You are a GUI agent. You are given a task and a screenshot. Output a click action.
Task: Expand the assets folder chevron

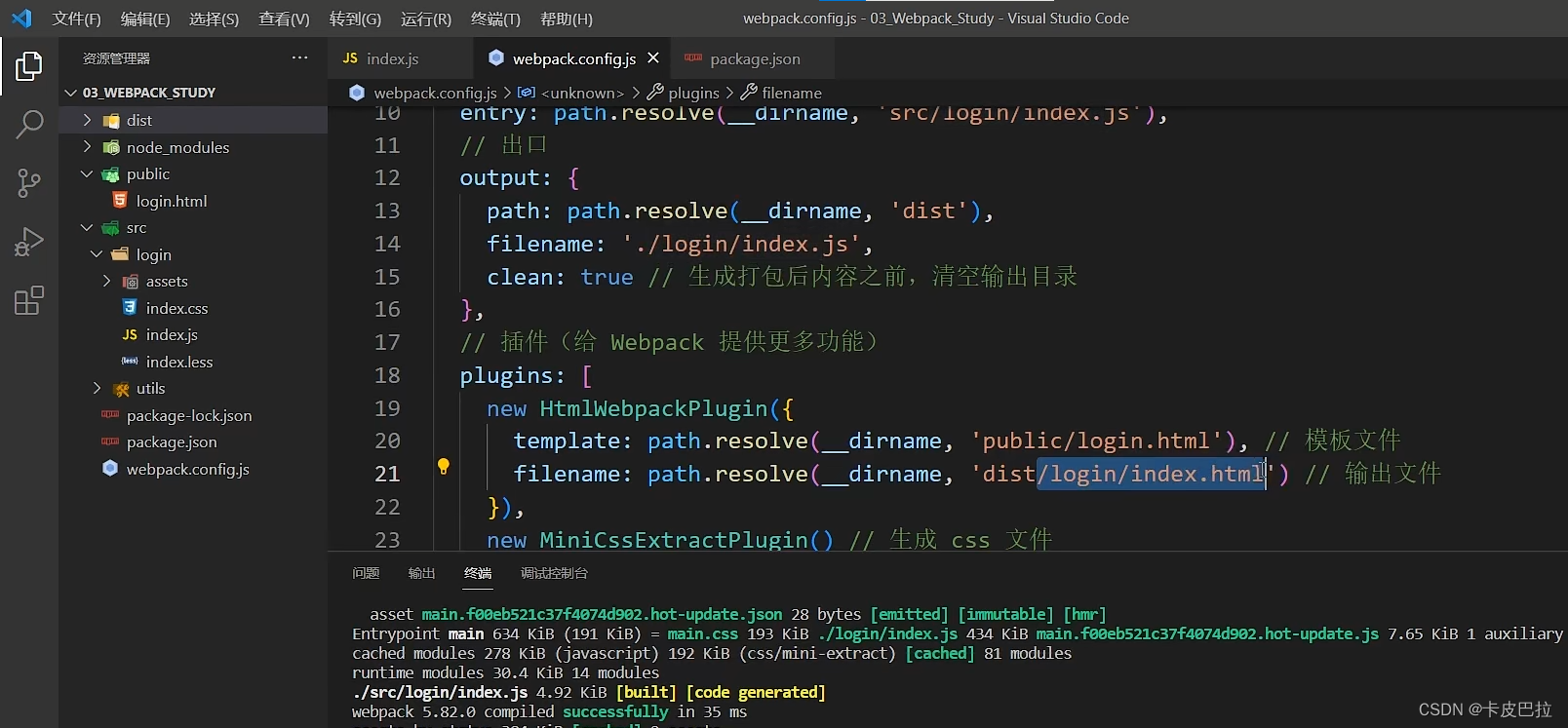coord(106,282)
